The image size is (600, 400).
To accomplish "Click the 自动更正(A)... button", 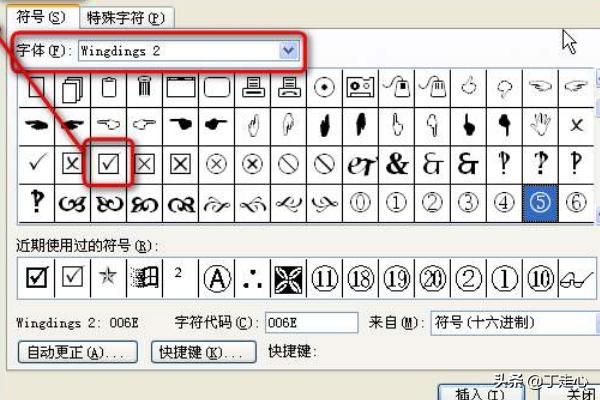I will pos(77,352).
